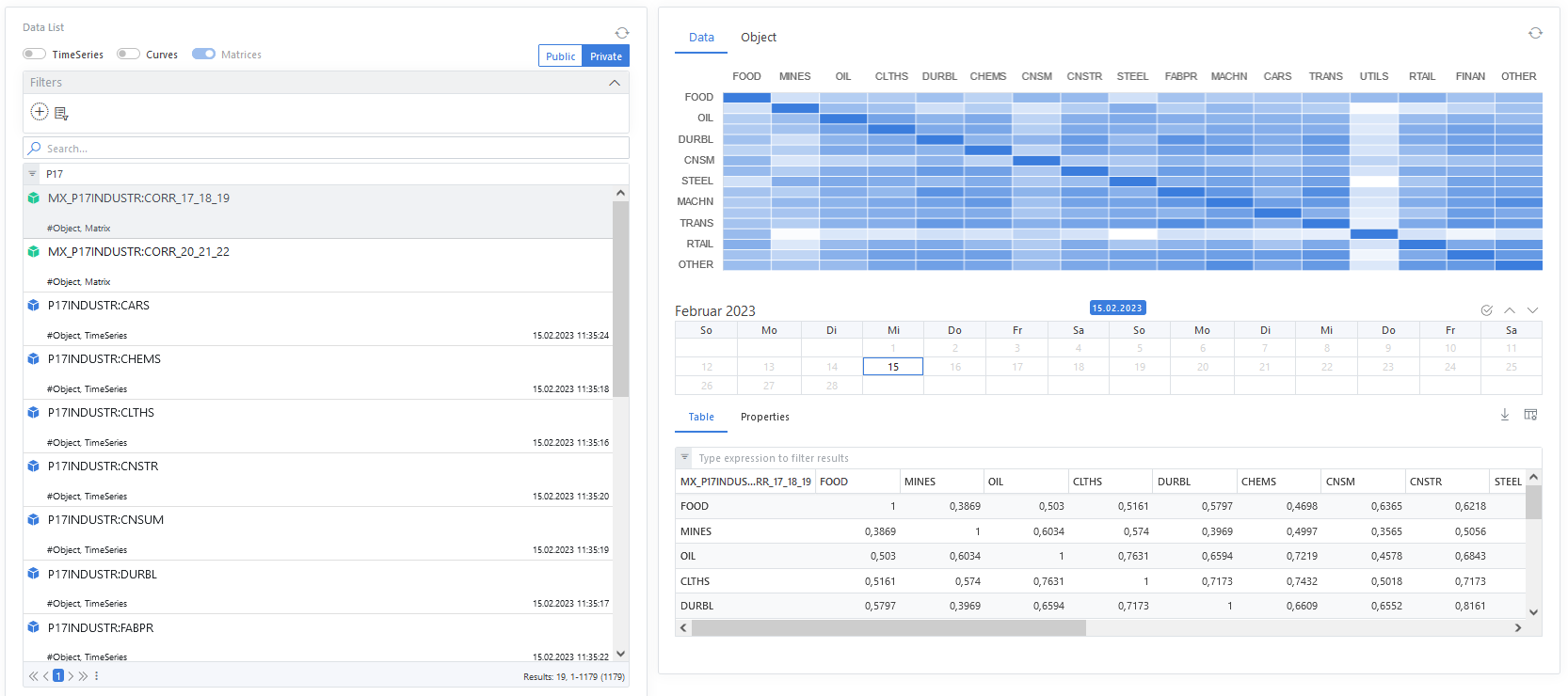The width and height of the screenshot is (1568, 696).
Task: Open the Properties tab
Action: tap(764, 417)
